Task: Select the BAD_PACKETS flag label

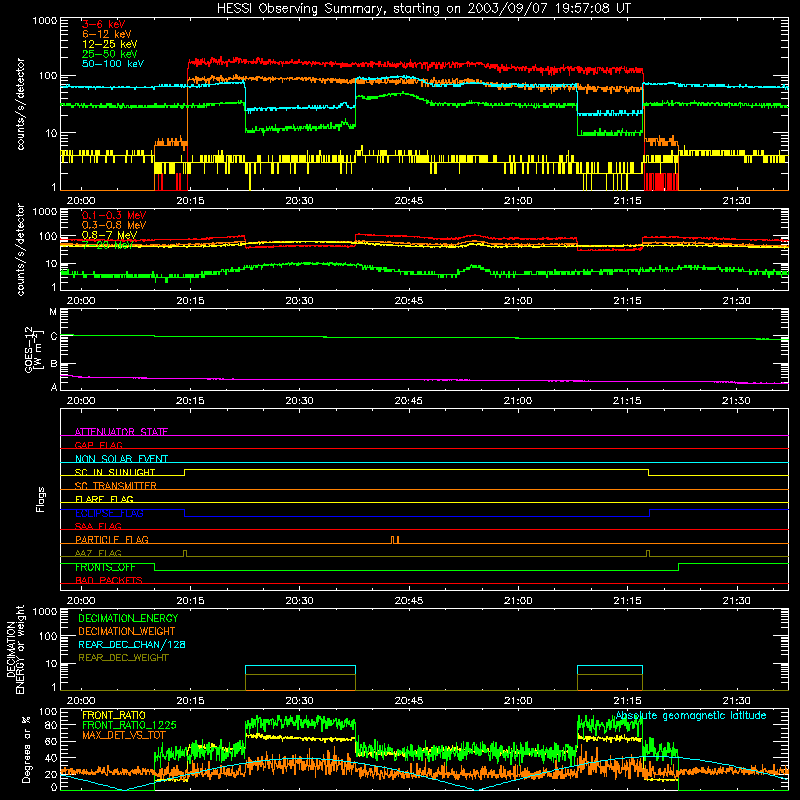Action: 109,580
